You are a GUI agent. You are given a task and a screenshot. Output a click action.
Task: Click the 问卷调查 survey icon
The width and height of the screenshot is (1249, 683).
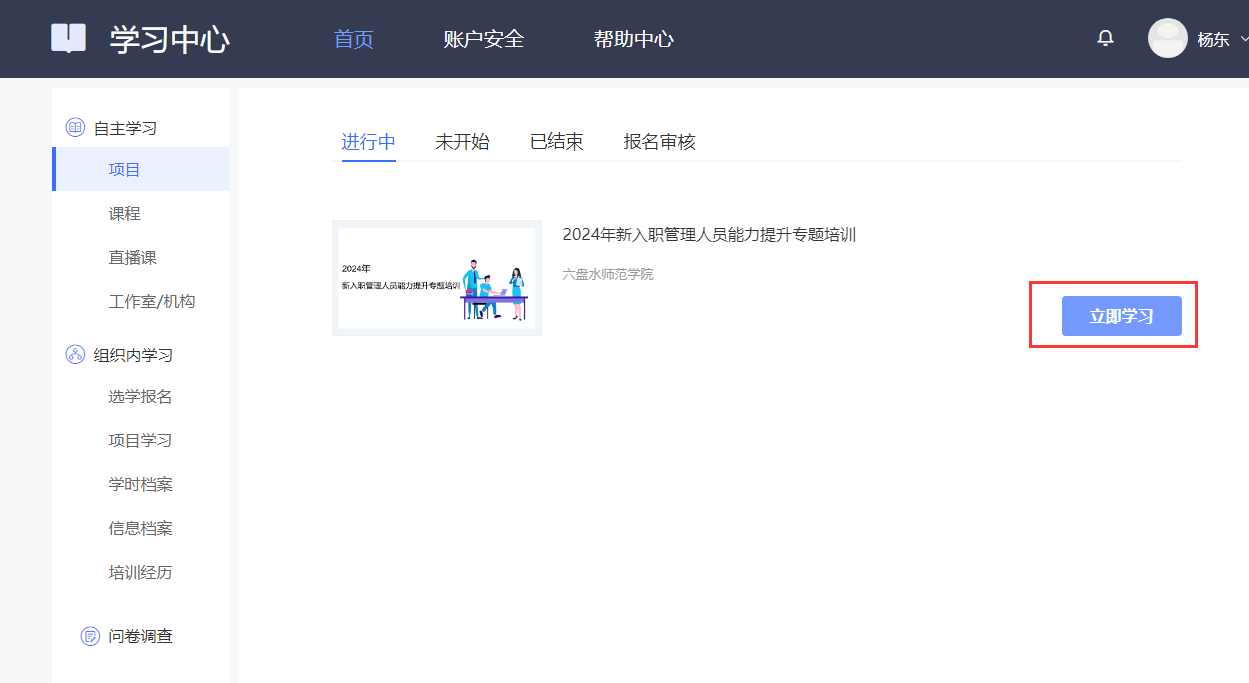(x=90, y=636)
